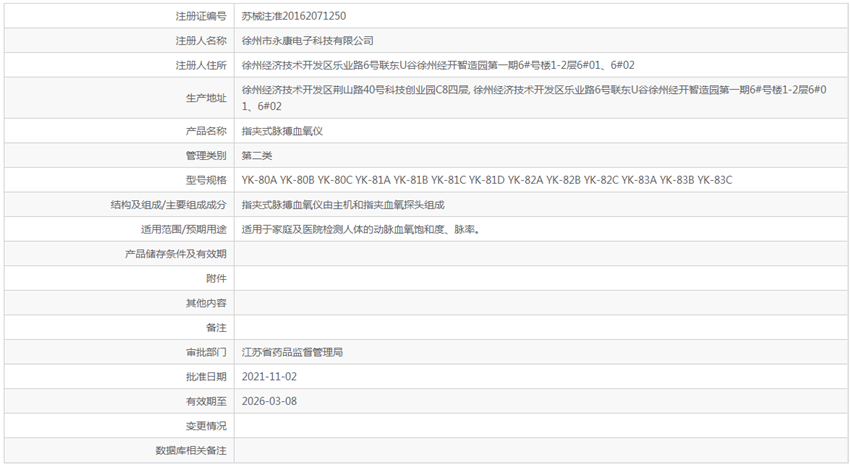Viewport: 850px width, 464px height.
Task: Click the 有效期至 label
Action: [x=206, y=401]
